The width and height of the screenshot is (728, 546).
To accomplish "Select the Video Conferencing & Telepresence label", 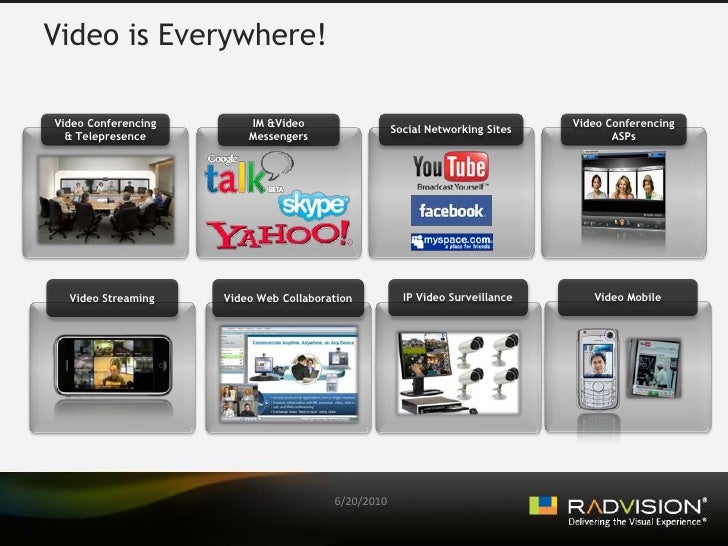I will point(105,130).
